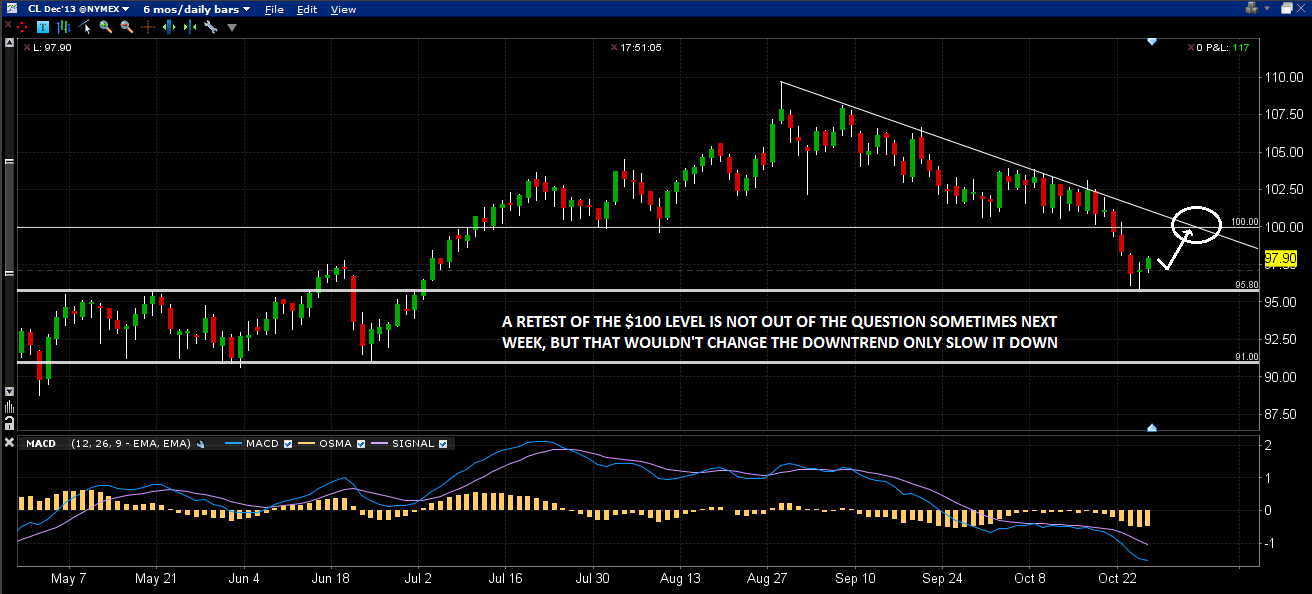The image size is (1312, 594).
Task: Click the L: 97.90 last price text
Action: click(x=52, y=47)
